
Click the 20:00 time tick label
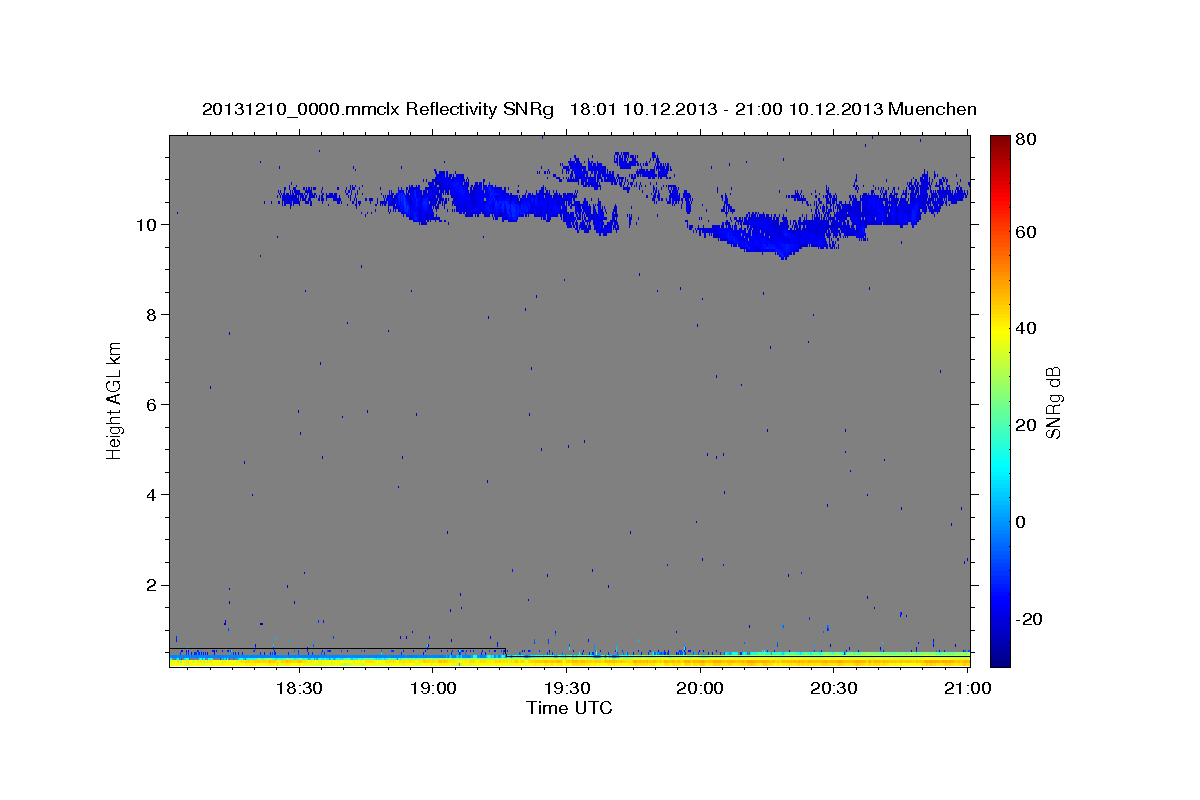coord(700,689)
